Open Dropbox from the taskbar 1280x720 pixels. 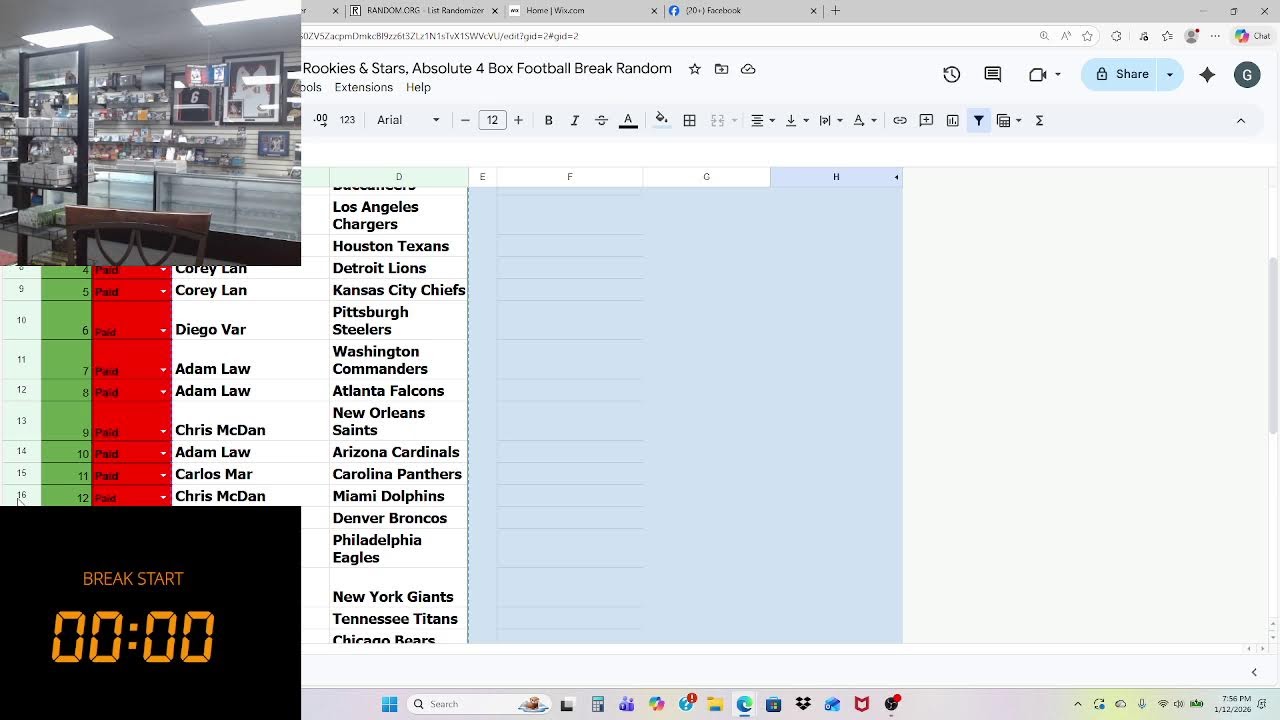click(803, 704)
